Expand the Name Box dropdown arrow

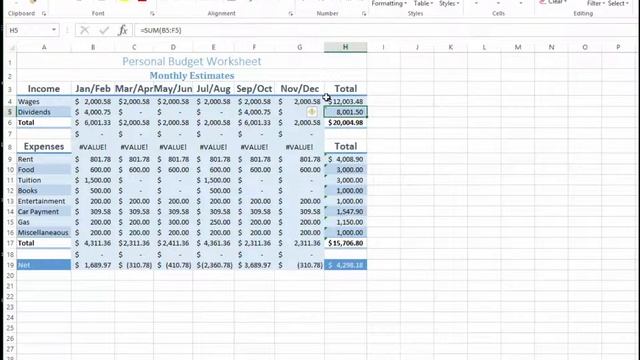click(x=53, y=30)
